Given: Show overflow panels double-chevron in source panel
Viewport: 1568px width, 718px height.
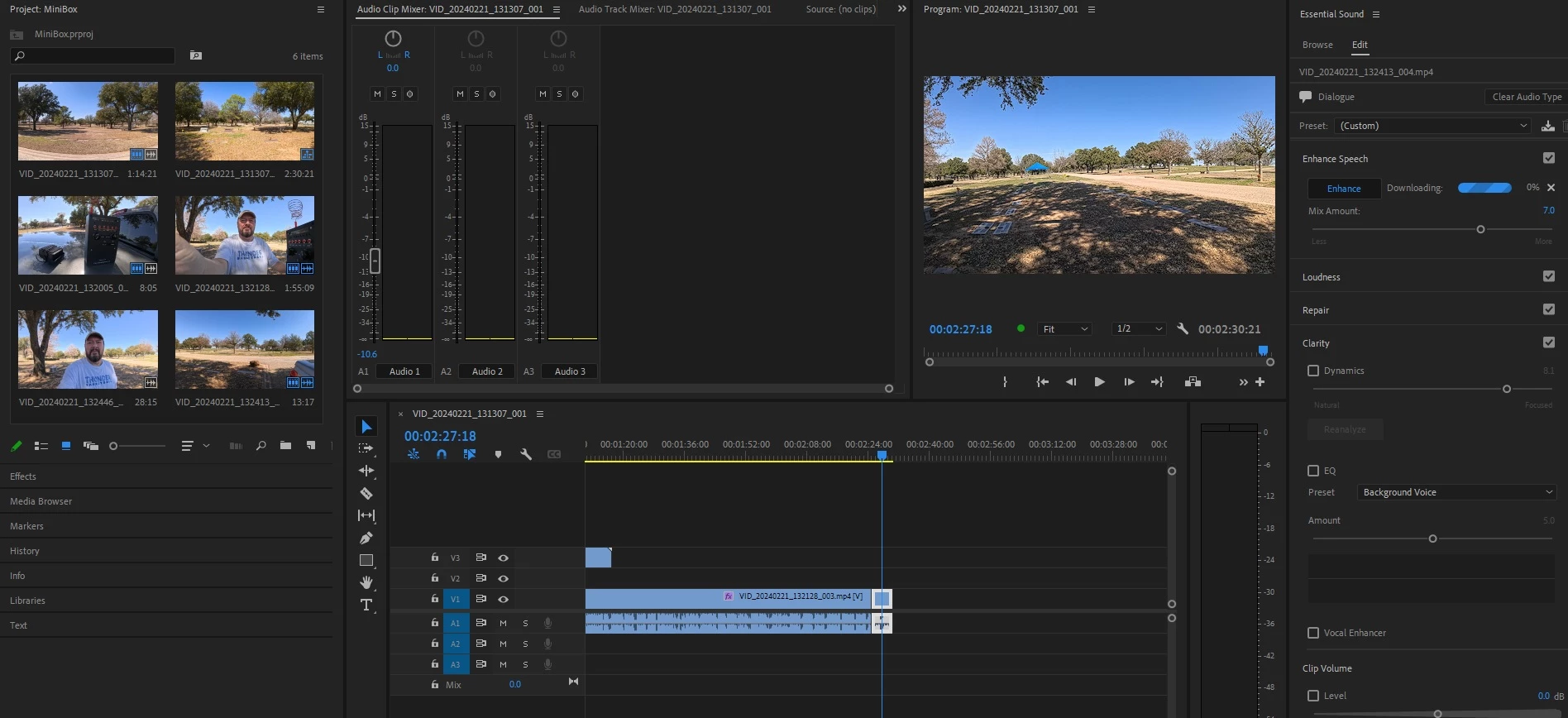Looking at the screenshot, I should [x=902, y=9].
